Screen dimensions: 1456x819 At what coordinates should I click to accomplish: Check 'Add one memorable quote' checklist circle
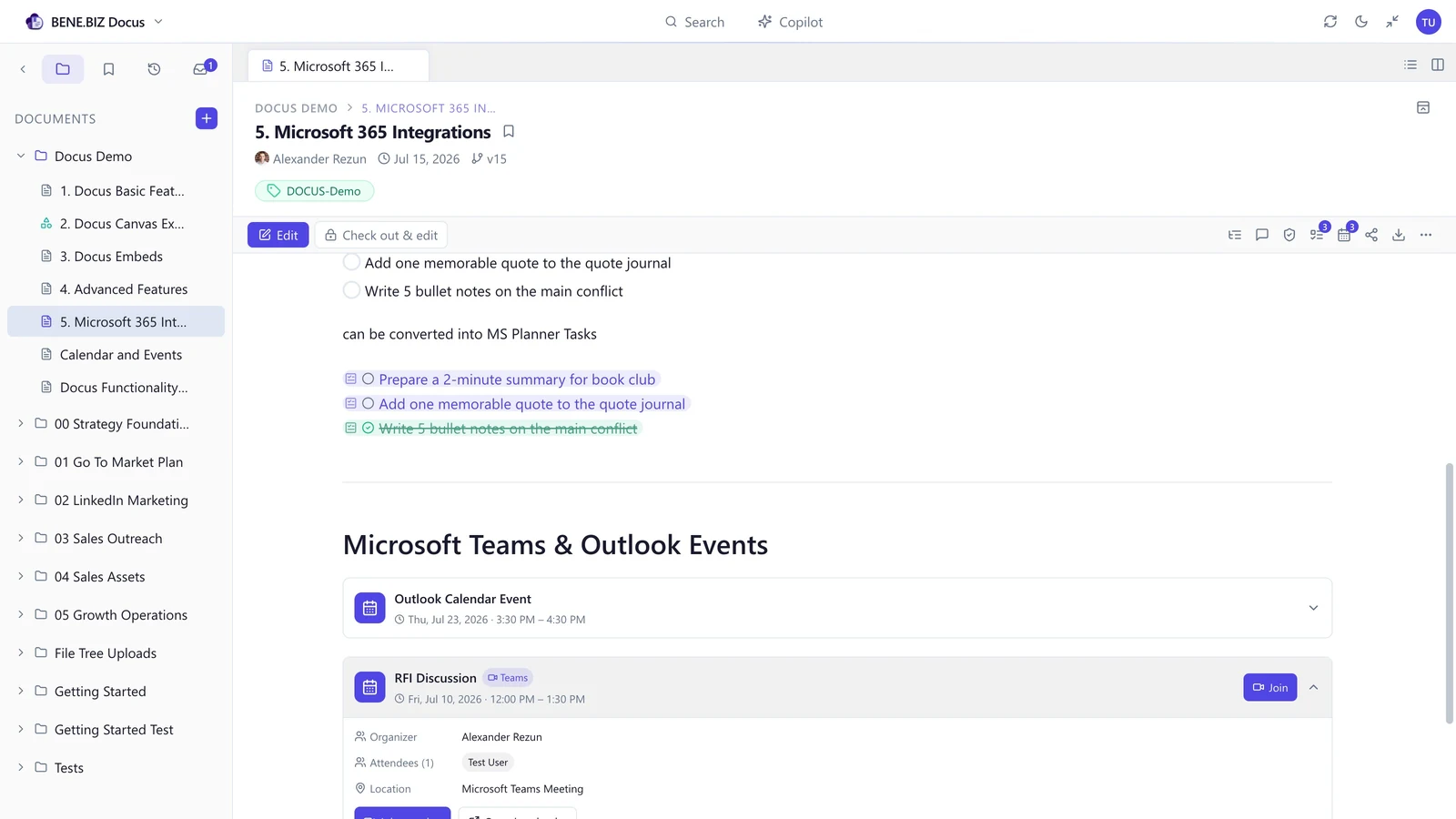pos(351,262)
